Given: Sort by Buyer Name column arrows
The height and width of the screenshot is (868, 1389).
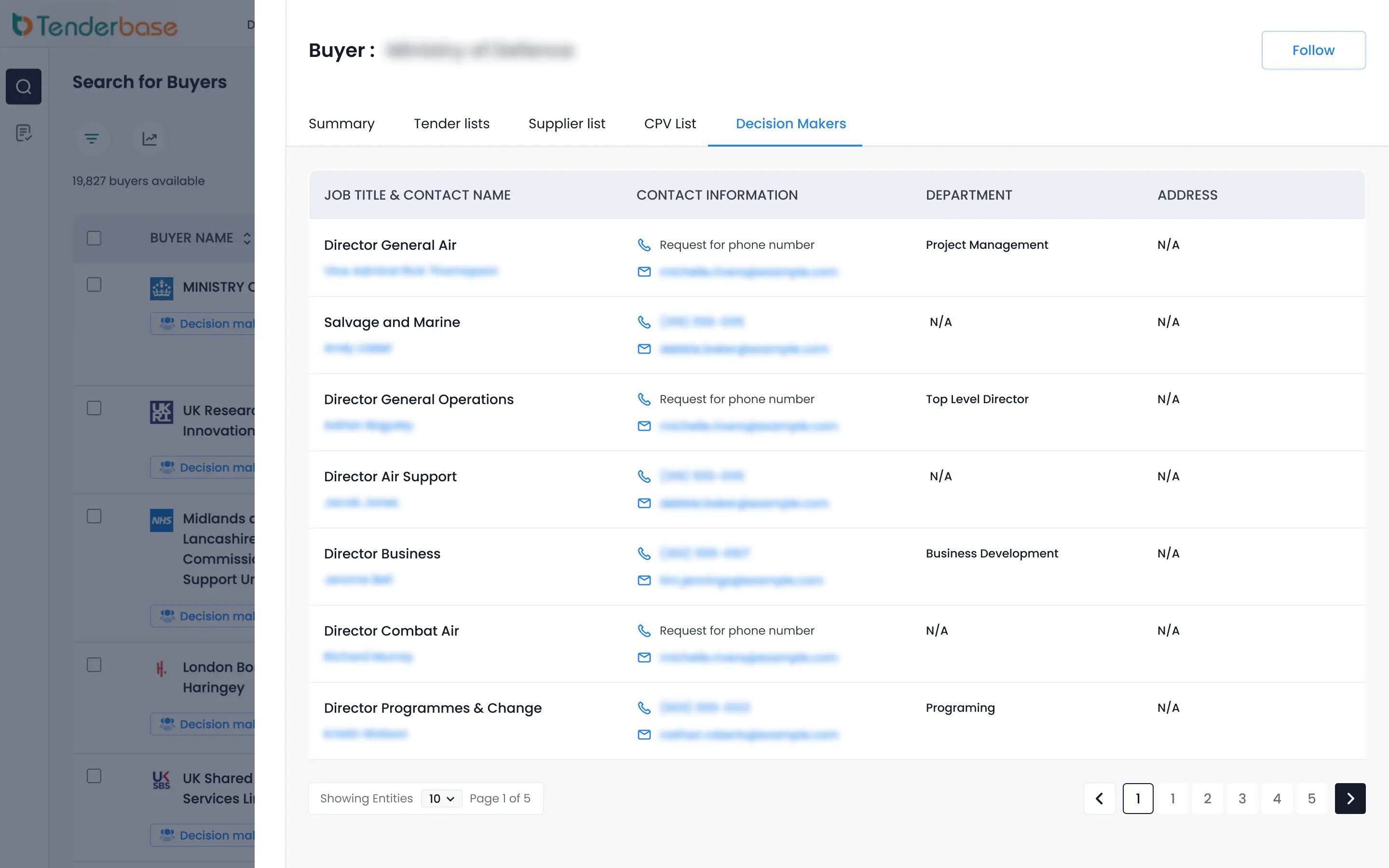Looking at the screenshot, I should pos(247,238).
